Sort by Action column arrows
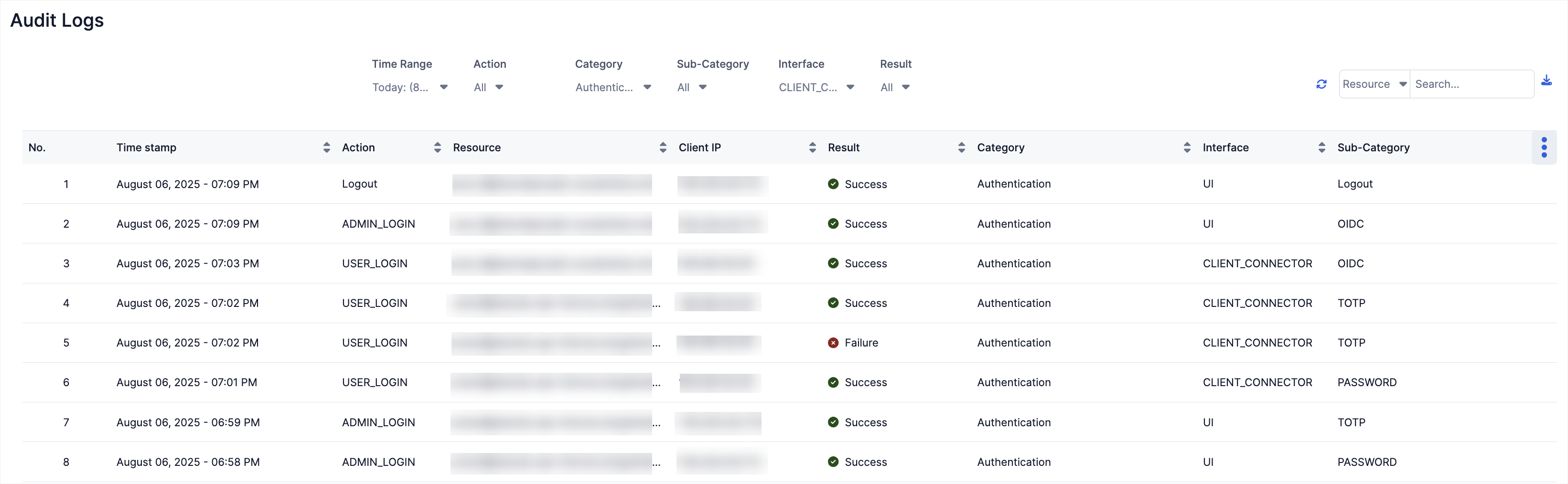1568x484 pixels. (x=437, y=148)
